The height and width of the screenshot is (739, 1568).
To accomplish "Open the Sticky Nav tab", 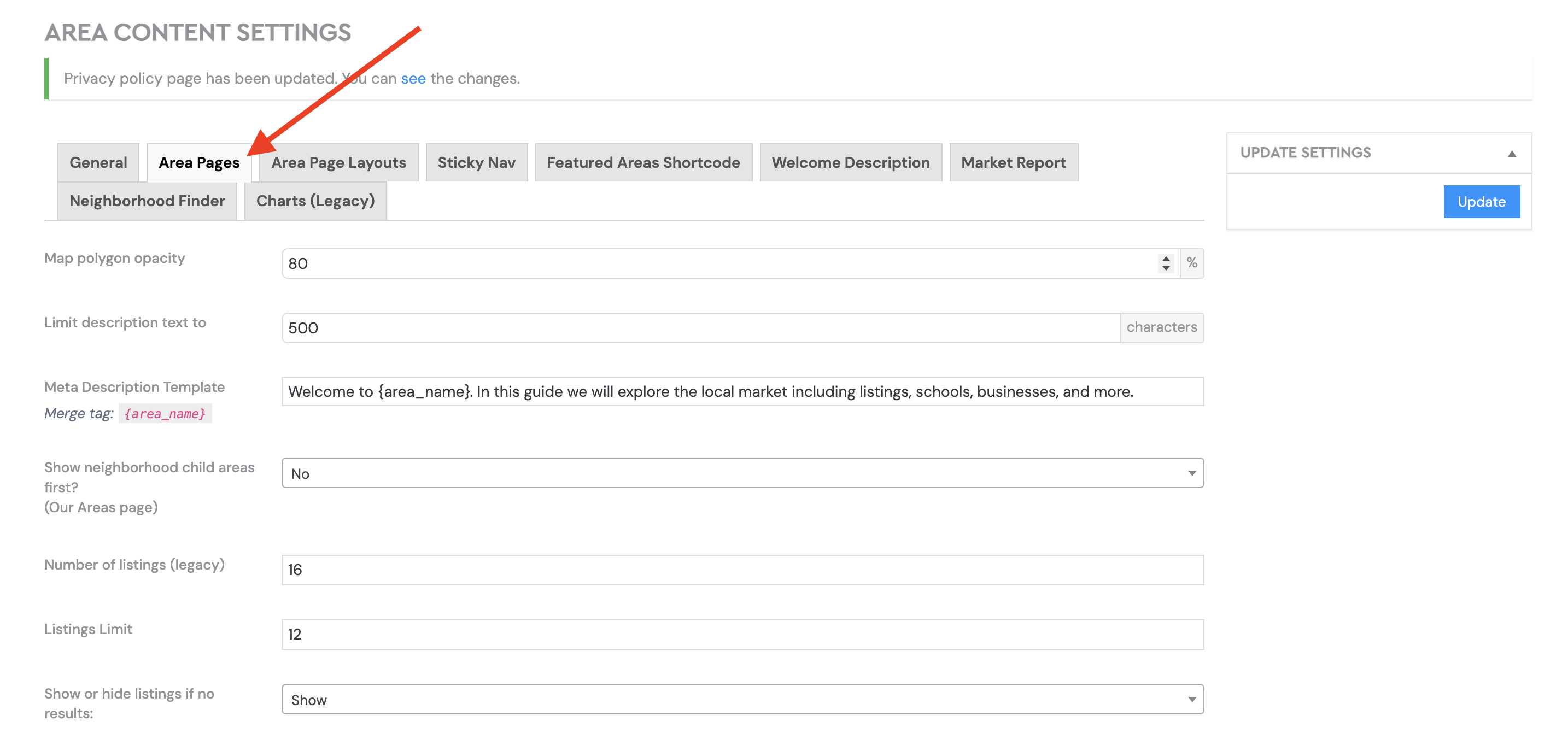I will 477,162.
